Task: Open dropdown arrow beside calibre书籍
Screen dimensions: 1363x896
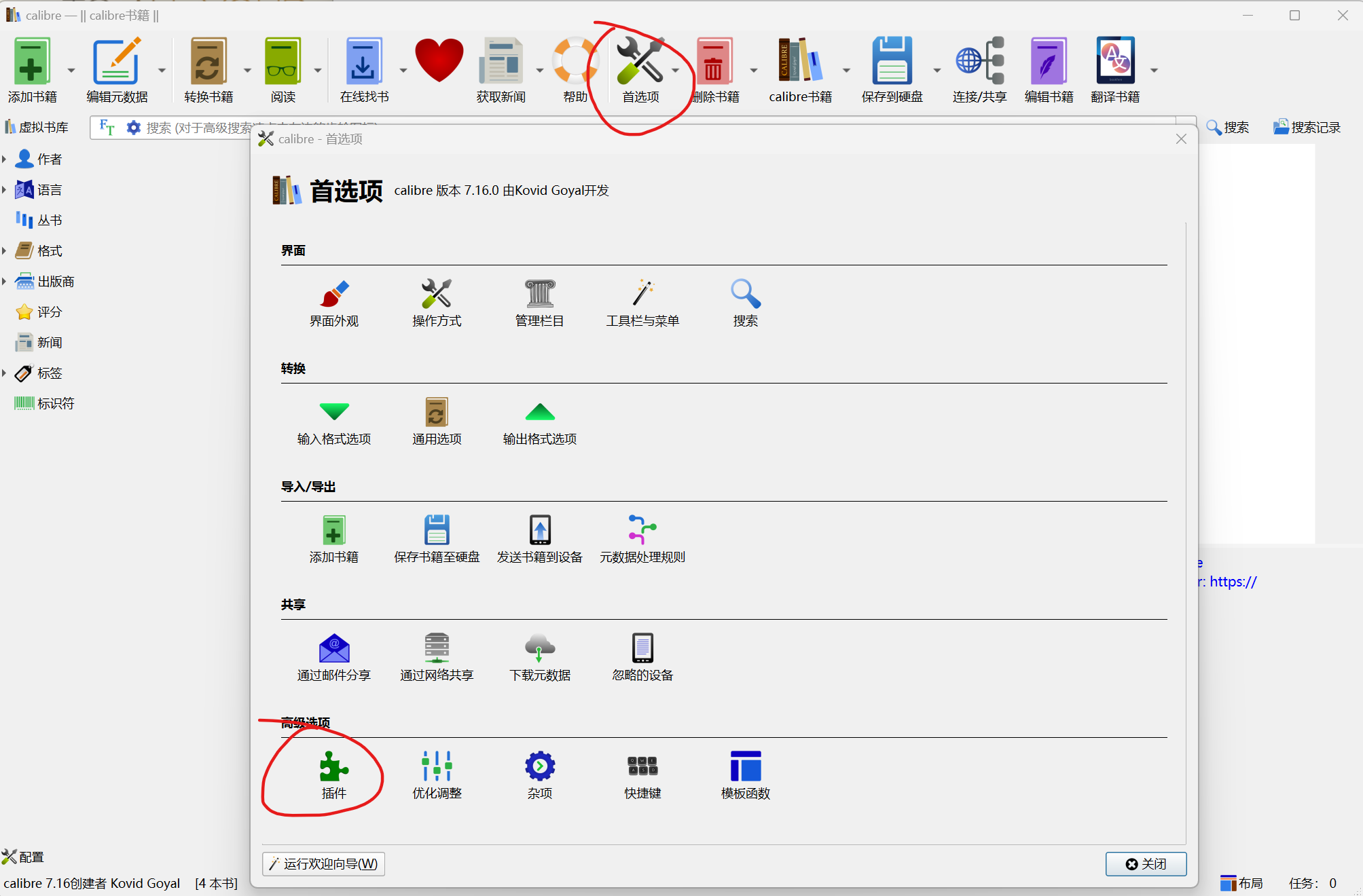Action: 846,71
